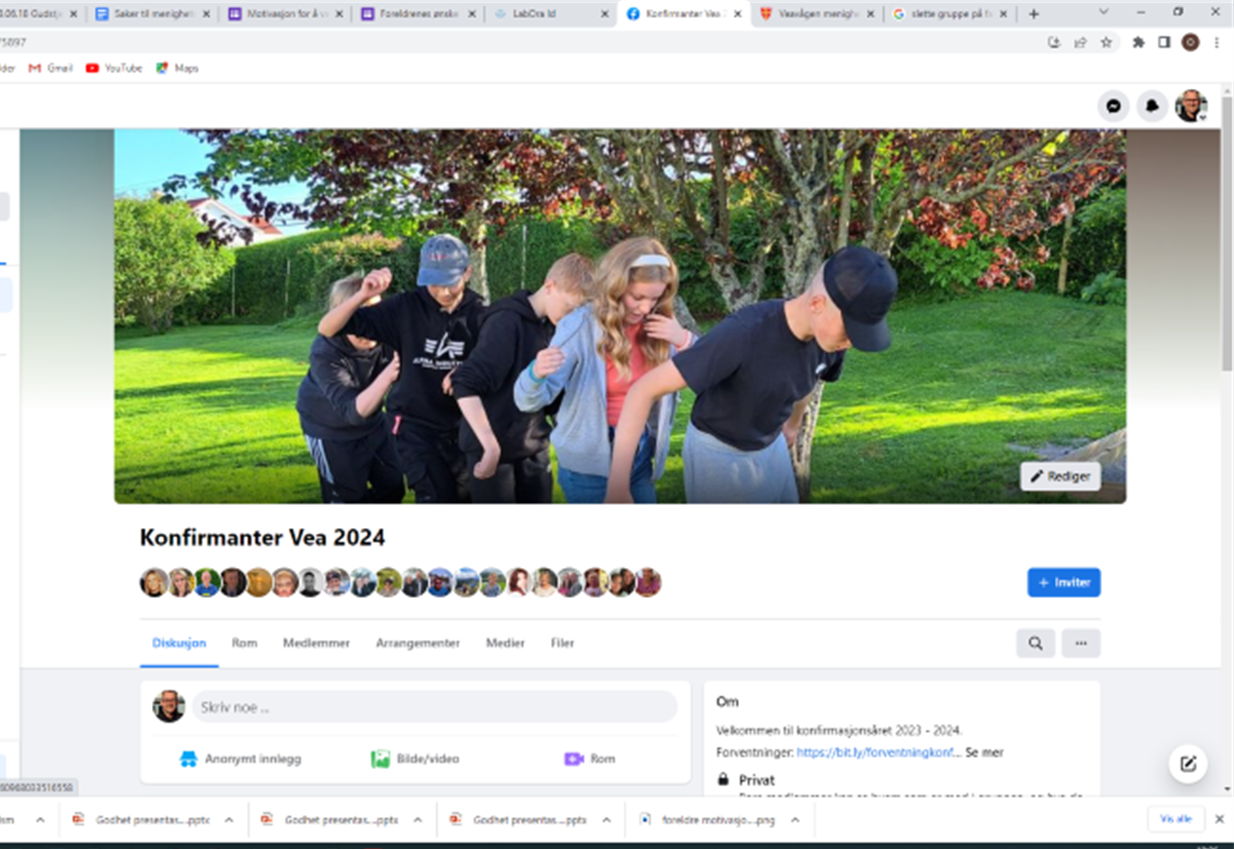Close the Saker til menighet tab
This screenshot has width=1234, height=849.
[x=206, y=14]
